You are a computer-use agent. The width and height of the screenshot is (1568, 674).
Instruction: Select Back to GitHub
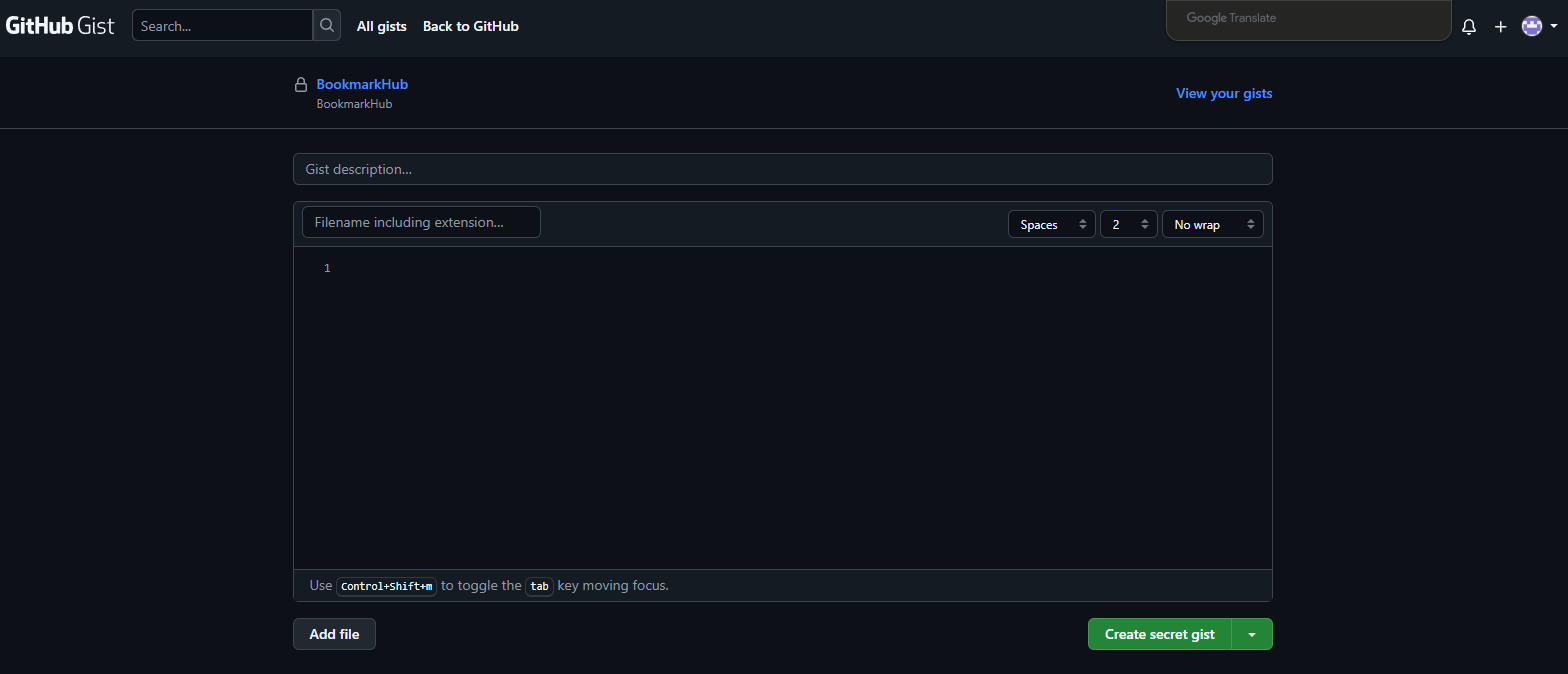click(x=470, y=26)
